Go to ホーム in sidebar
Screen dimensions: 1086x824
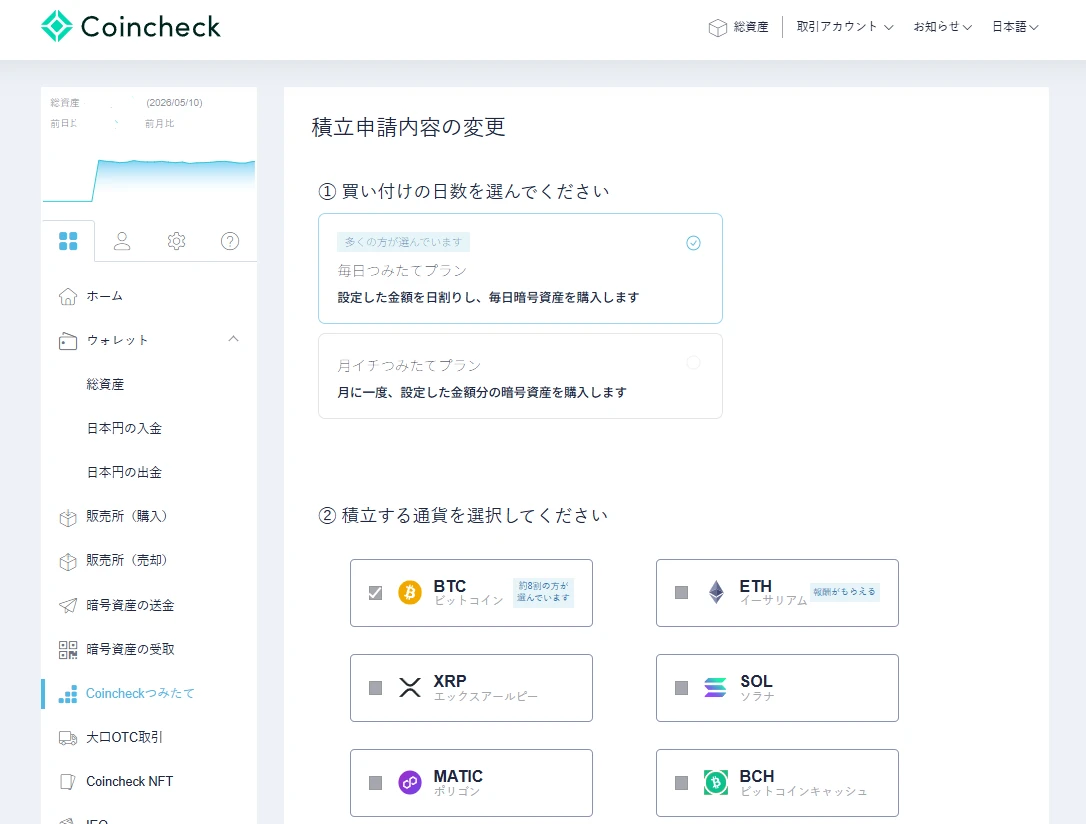[x=104, y=296]
